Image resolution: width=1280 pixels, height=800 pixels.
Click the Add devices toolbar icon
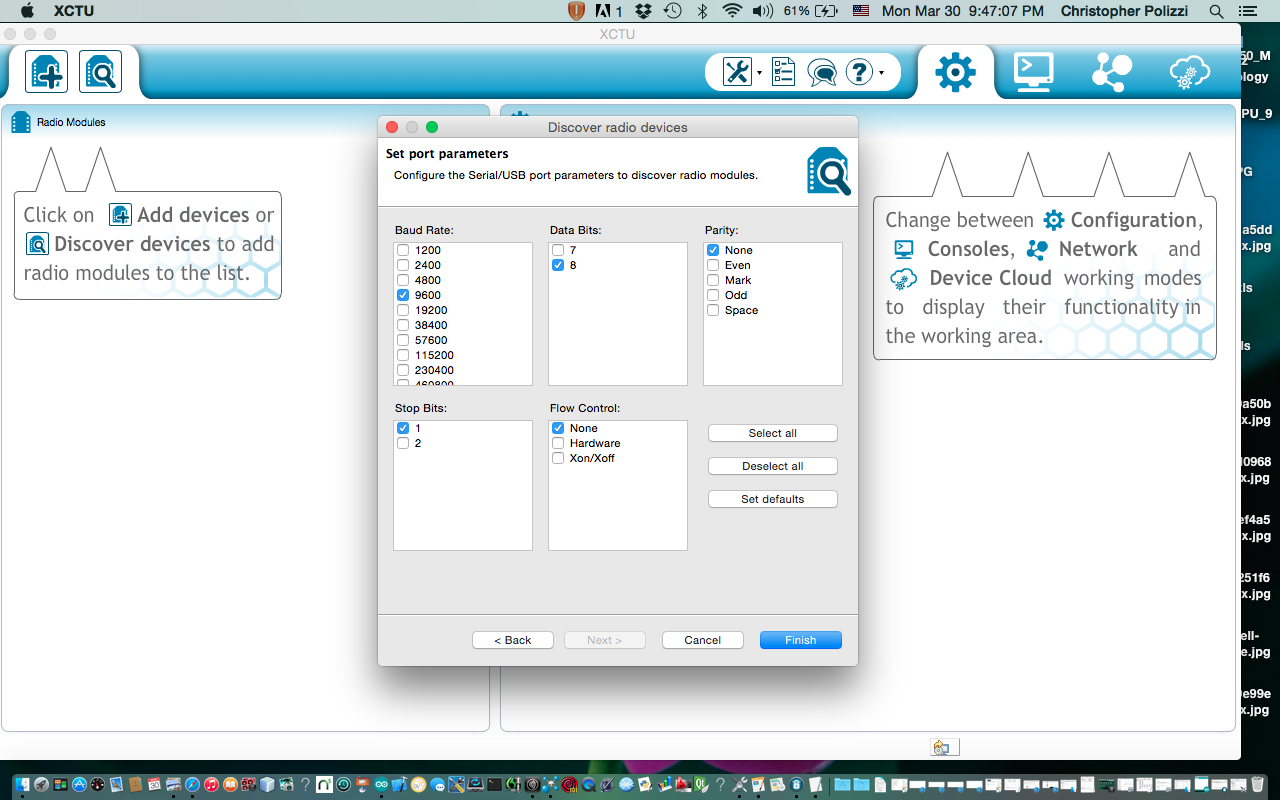[46, 72]
